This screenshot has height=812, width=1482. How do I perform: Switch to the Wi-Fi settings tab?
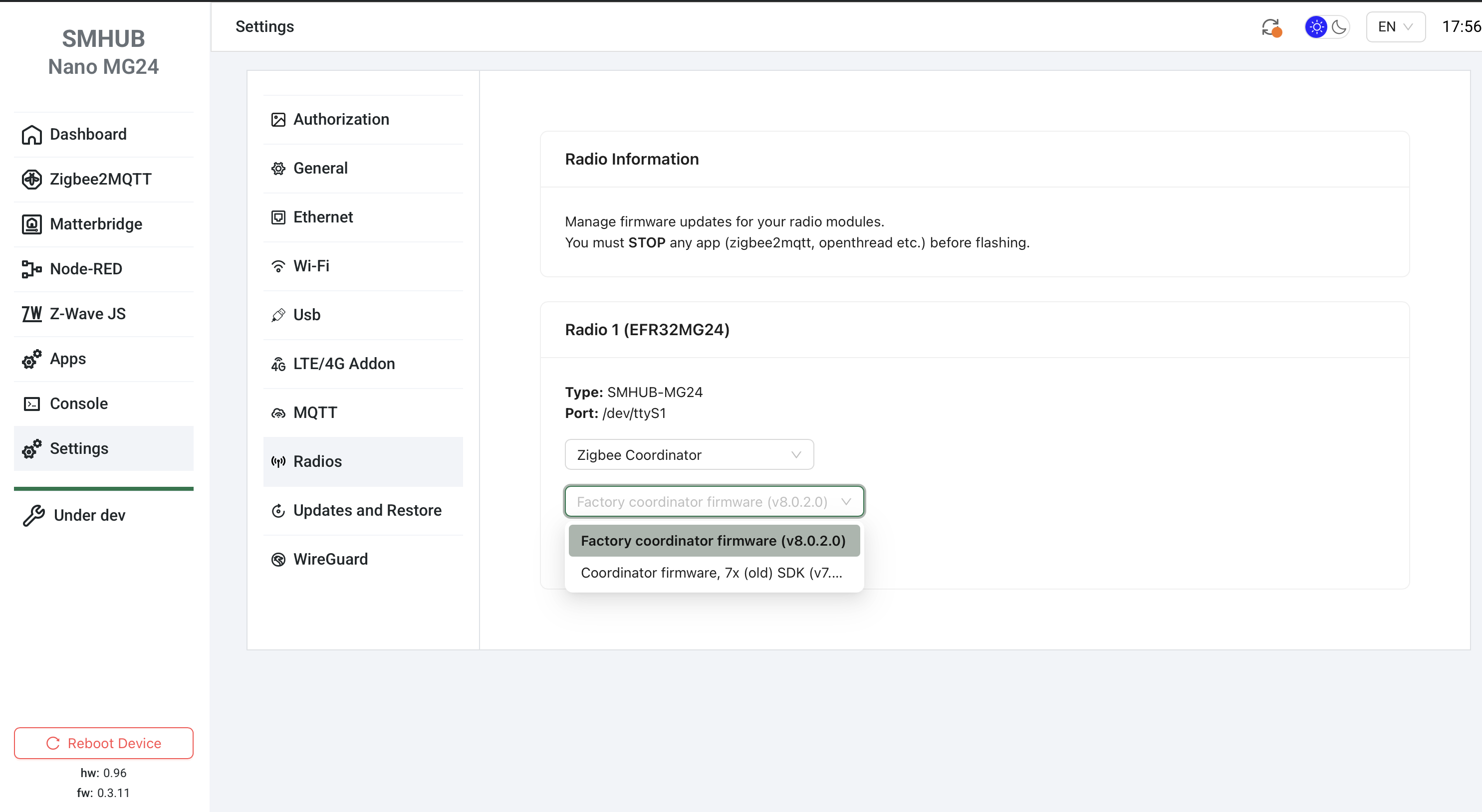(363, 266)
